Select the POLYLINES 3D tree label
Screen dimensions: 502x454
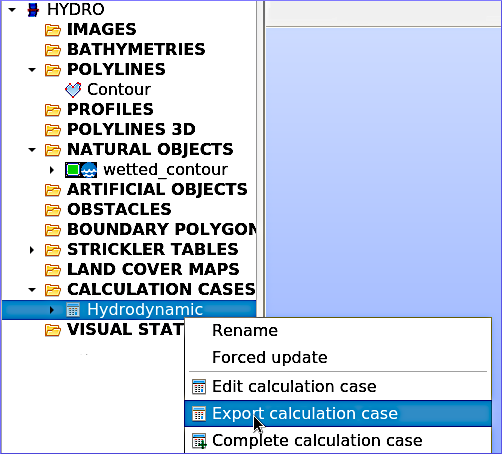(x=131, y=130)
